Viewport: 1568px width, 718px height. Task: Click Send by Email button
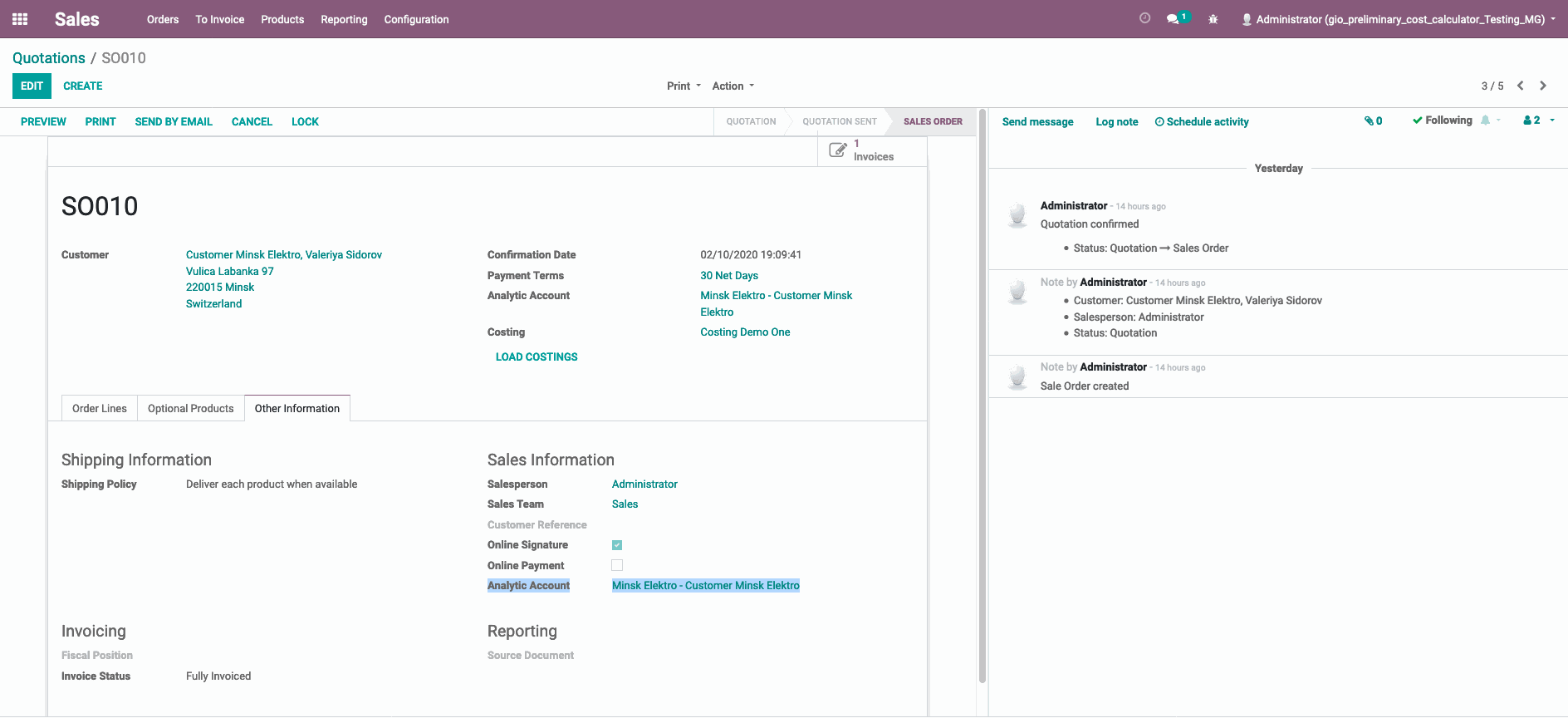click(174, 121)
